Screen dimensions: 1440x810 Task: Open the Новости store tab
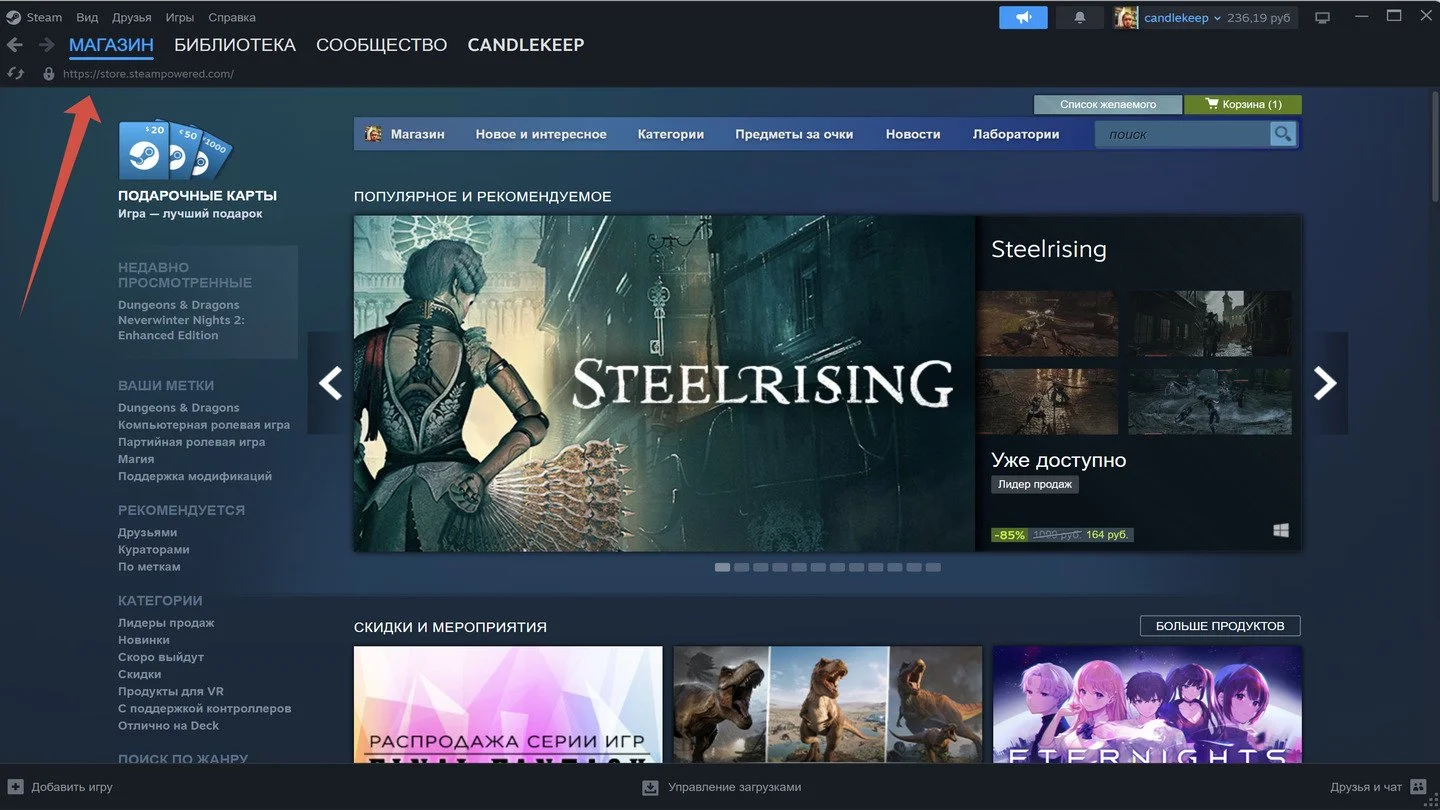[x=913, y=134]
